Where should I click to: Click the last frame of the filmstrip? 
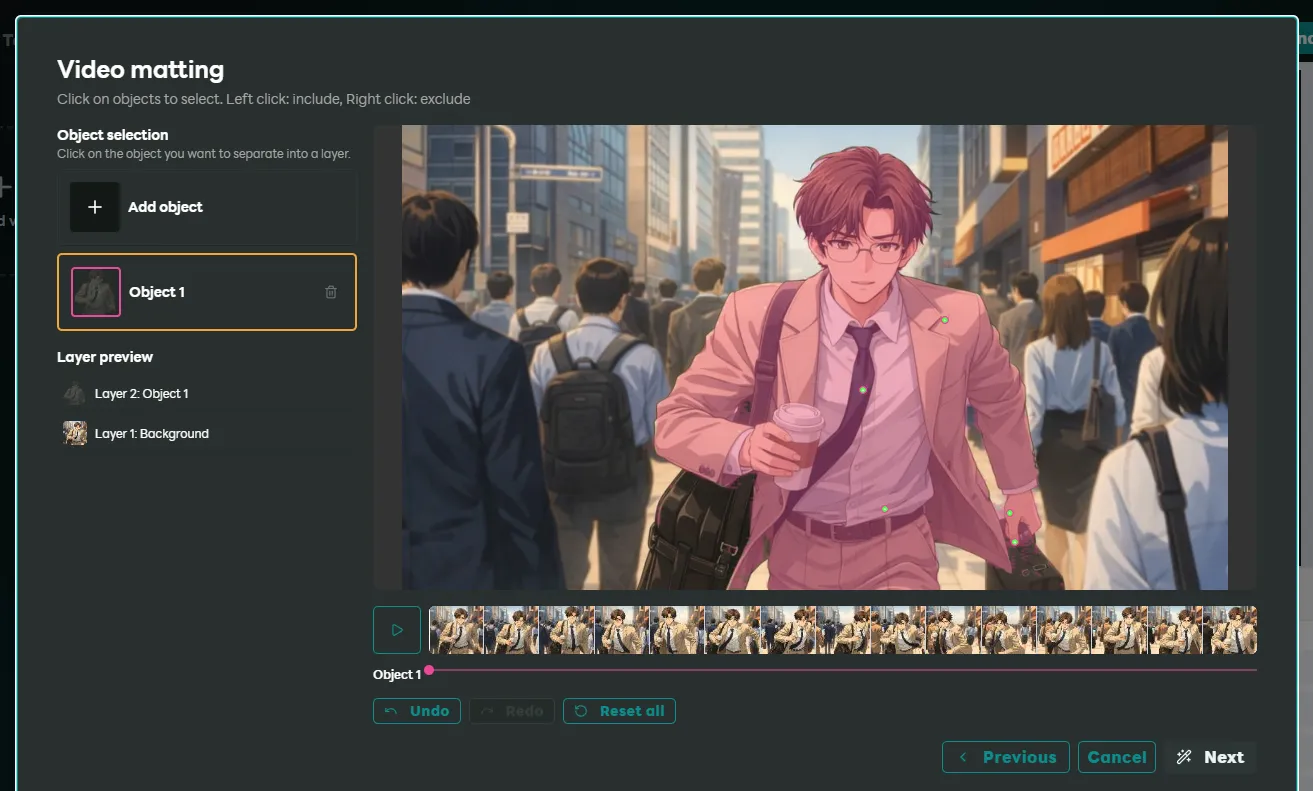[1230, 630]
